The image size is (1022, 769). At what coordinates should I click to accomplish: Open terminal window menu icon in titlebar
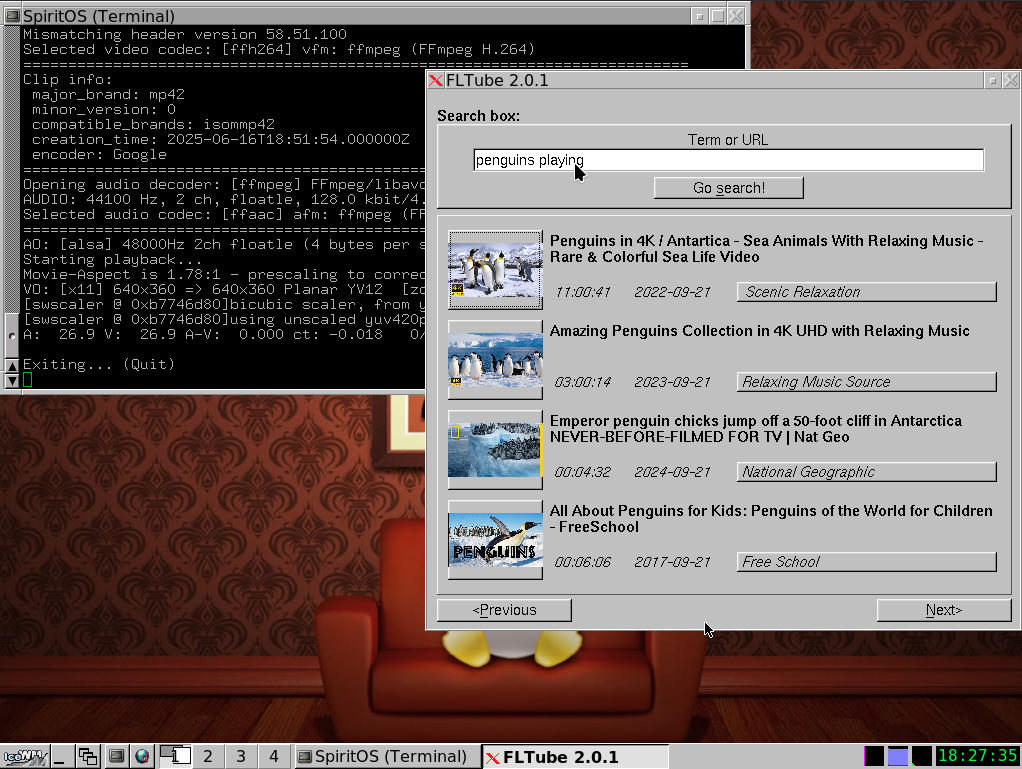click(12, 16)
